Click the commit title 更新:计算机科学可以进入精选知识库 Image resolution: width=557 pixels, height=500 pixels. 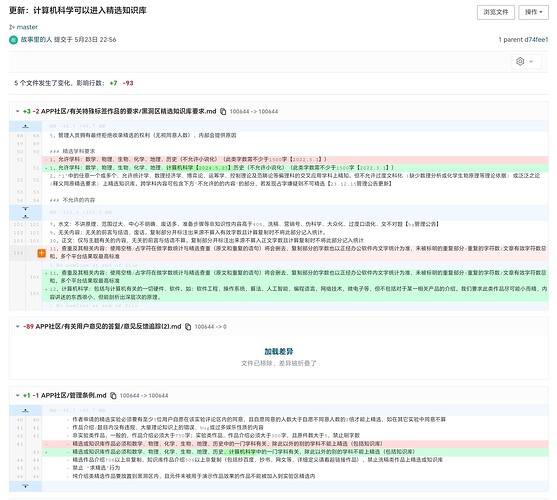pyautogui.click(x=78, y=10)
